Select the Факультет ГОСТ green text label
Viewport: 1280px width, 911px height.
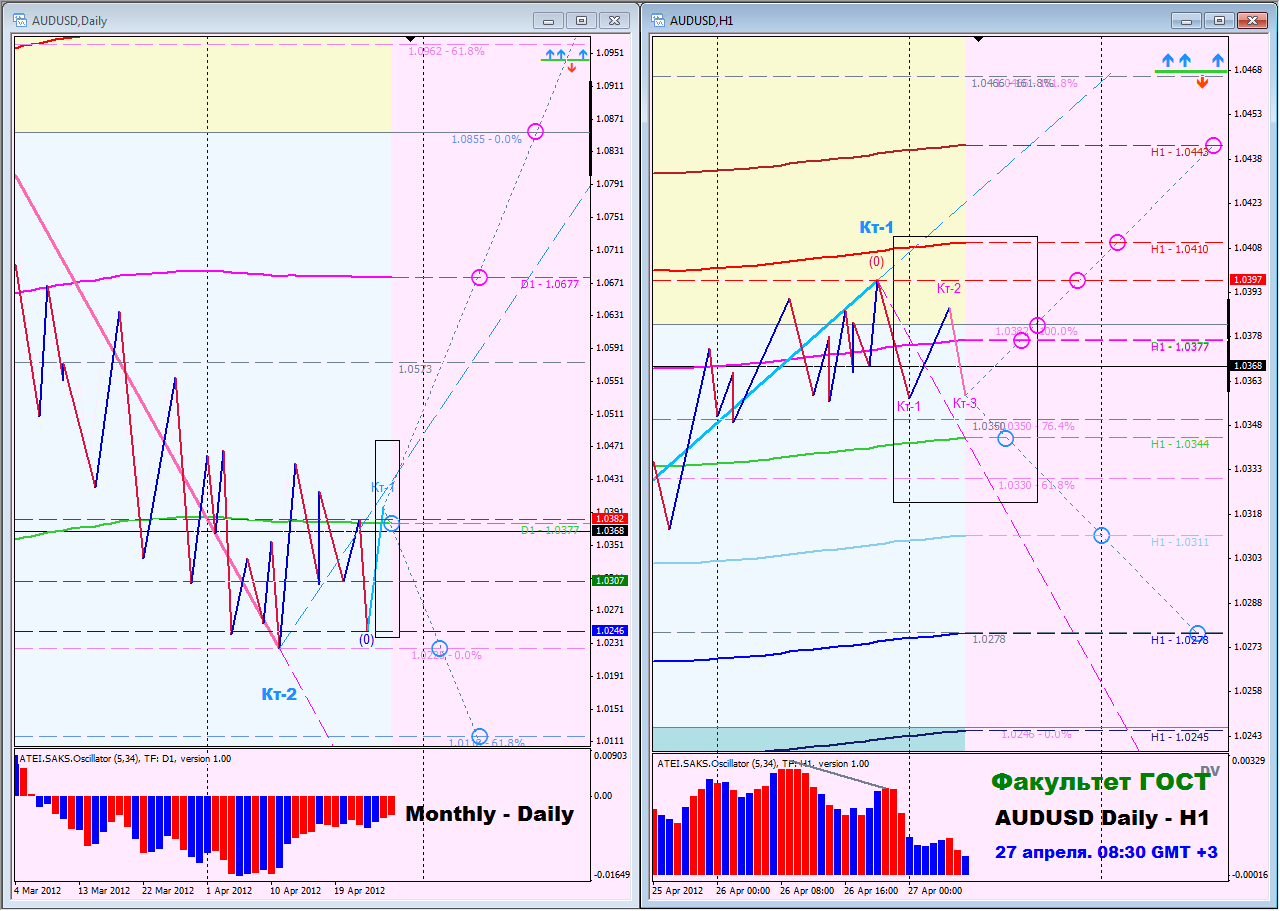pos(1101,782)
